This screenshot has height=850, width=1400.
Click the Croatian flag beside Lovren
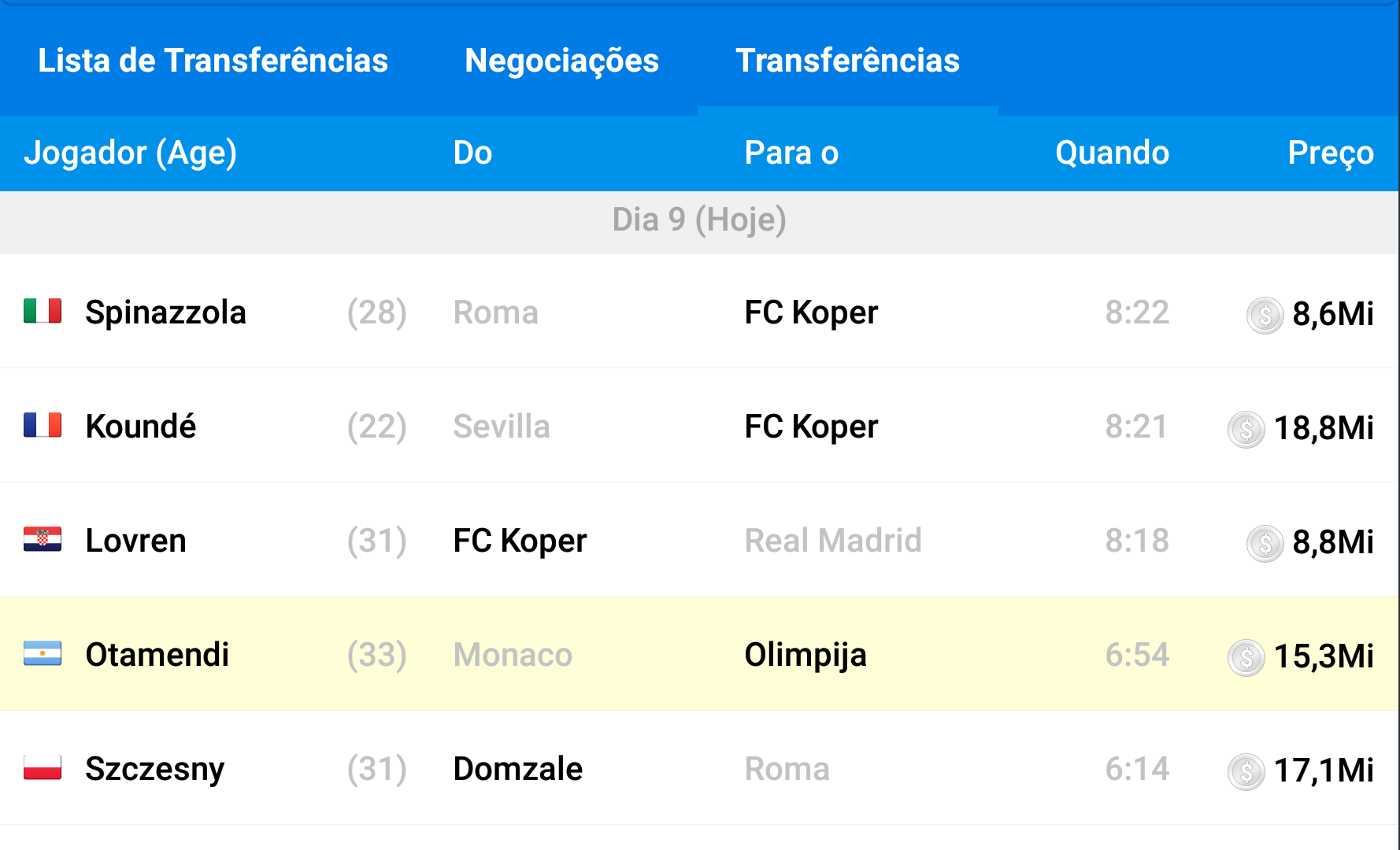(x=43, y=540)
